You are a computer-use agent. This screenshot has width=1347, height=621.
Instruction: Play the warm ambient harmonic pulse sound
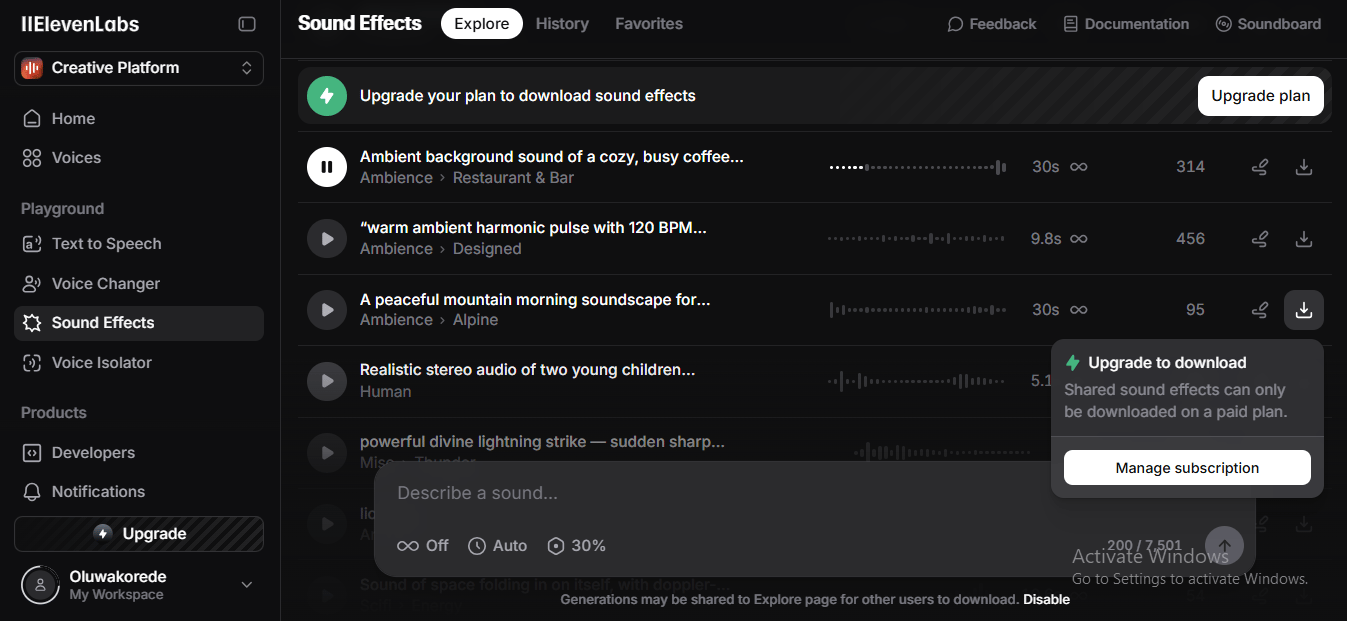coord(326,239)
